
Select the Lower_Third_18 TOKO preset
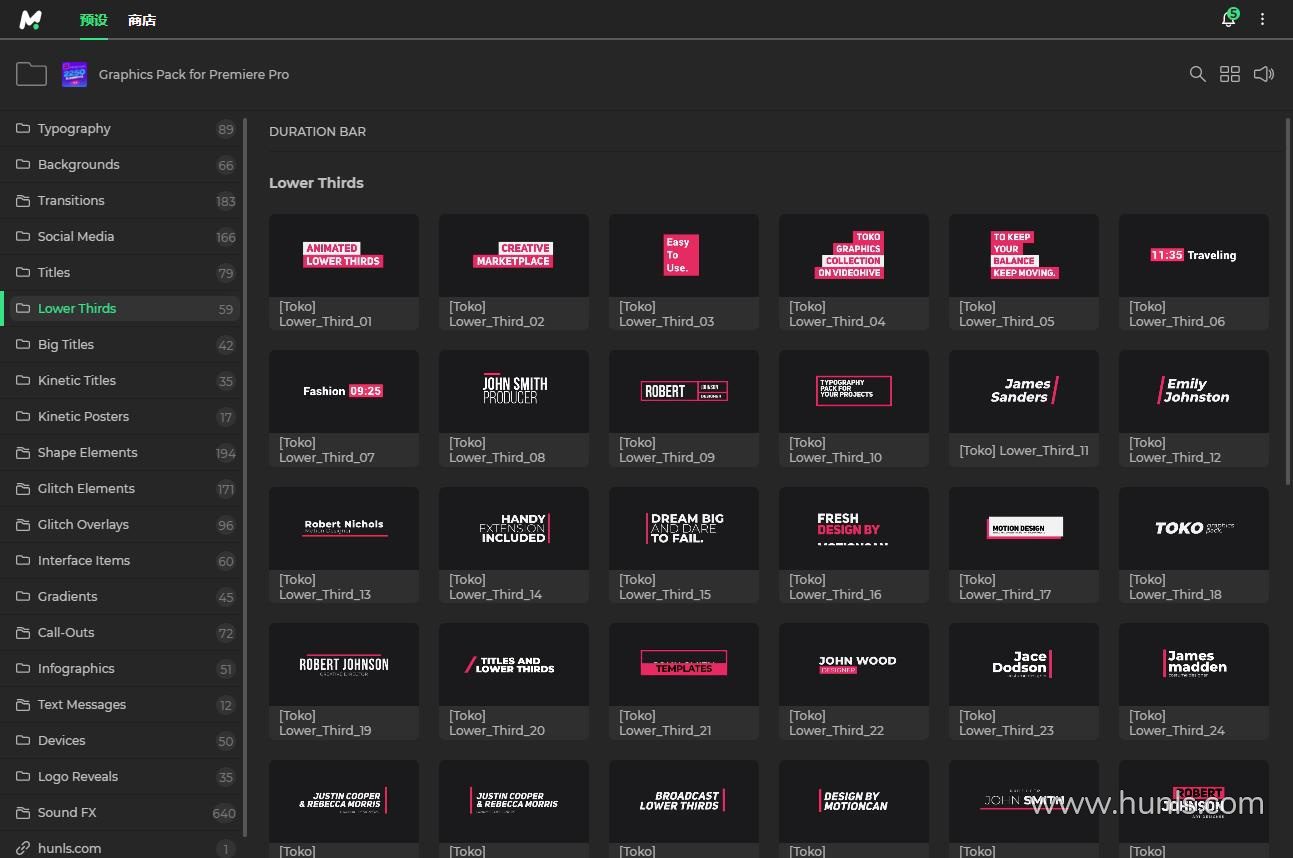1194,545
